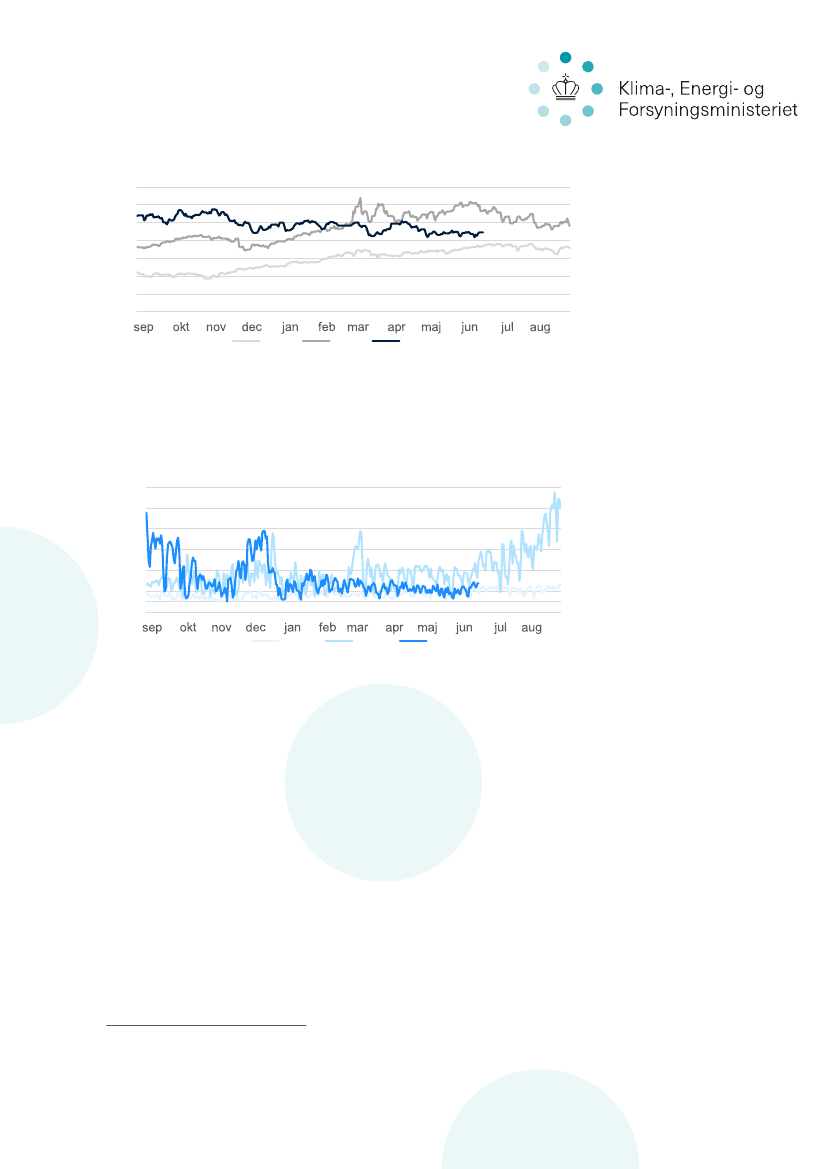Click the 'nov' label on bottom chart
This screenshot has height=1169, width=827.
coord(222,628)
